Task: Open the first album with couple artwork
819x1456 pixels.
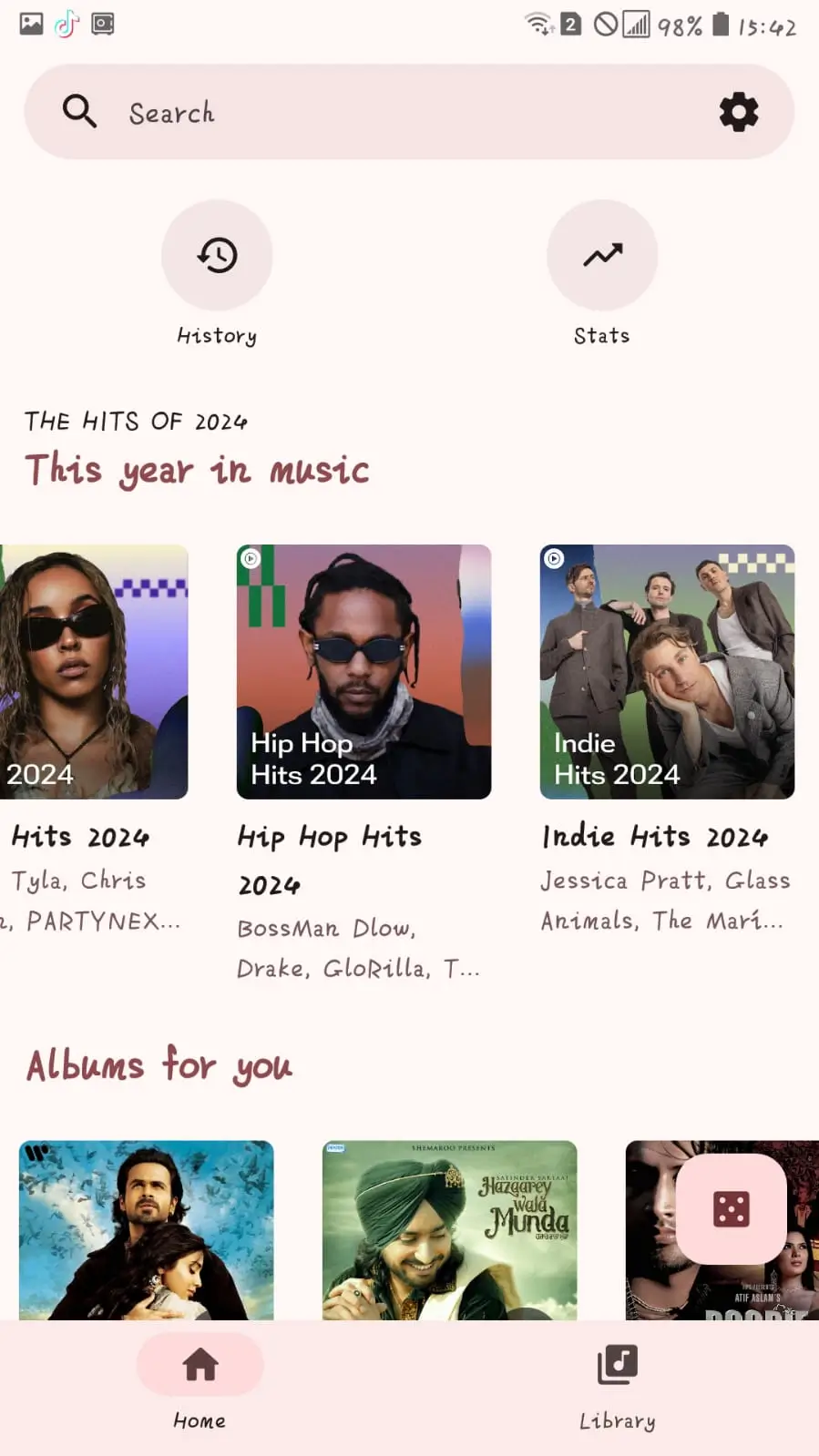Action: 147,1230
